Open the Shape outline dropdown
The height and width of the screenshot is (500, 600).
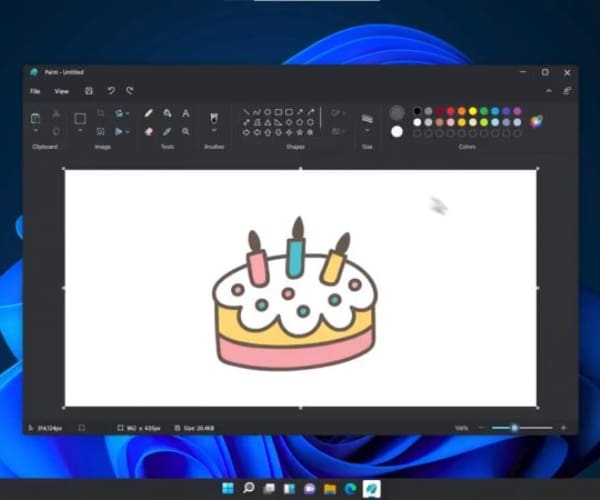pyautogui.click(x=338, y=113)
